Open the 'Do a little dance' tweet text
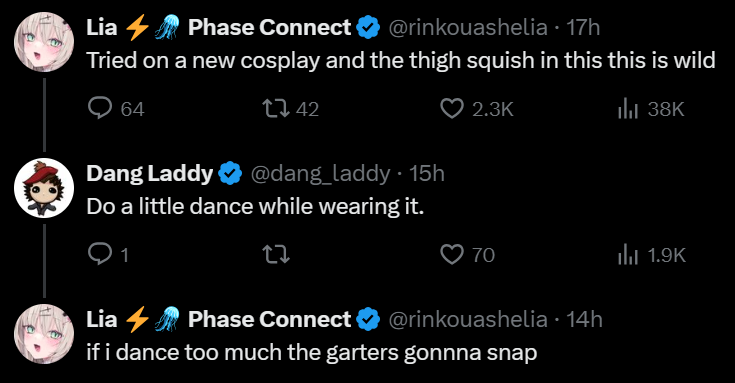Viewport: 735px width, 383px height. point(255,207)
